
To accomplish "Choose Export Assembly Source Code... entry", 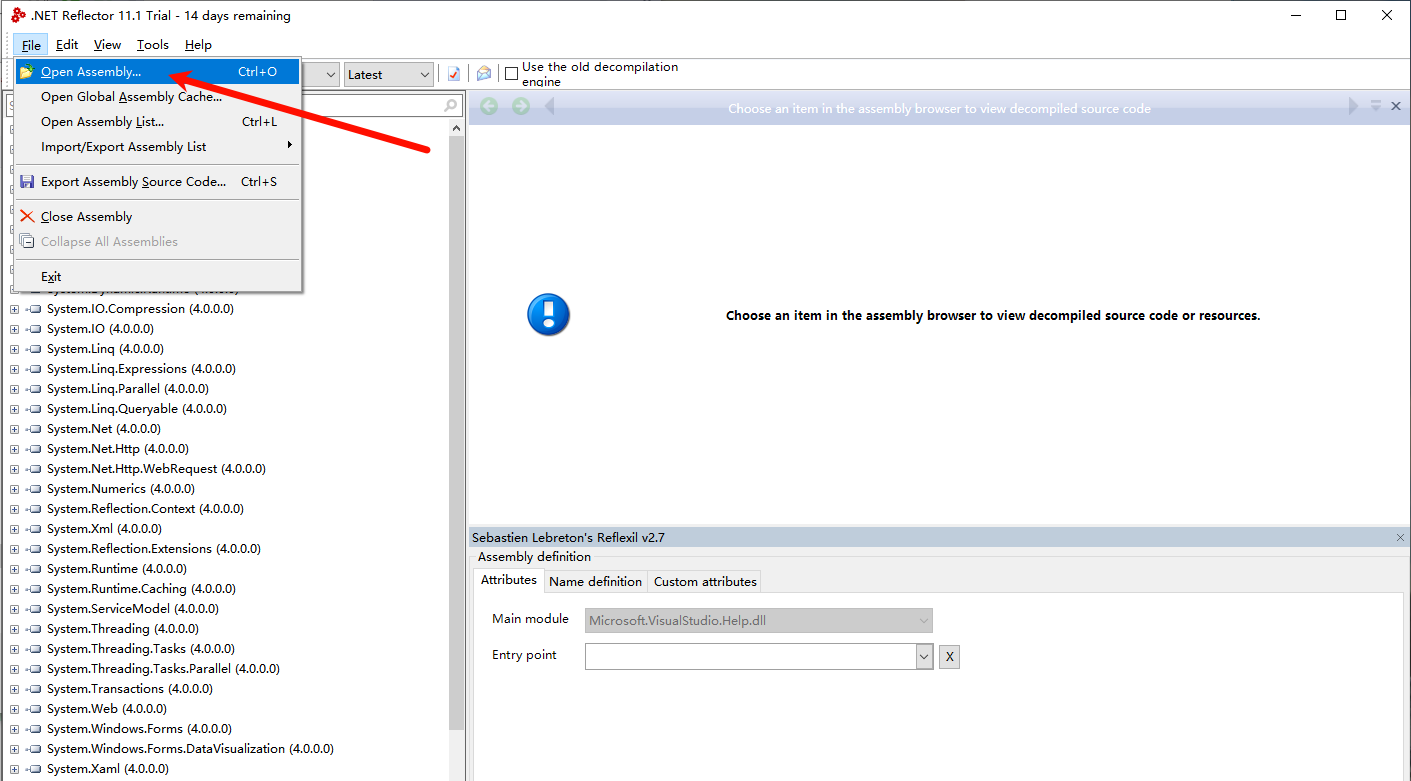I will (157, 182).
